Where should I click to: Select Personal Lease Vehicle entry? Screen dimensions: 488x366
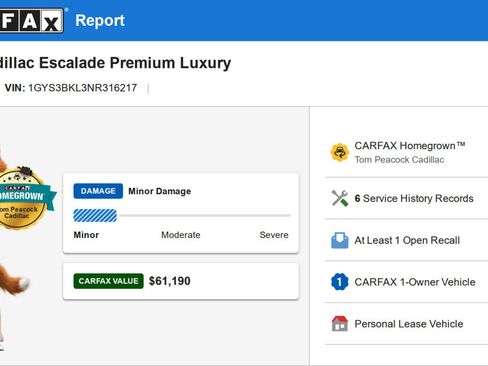click(409, 324)
